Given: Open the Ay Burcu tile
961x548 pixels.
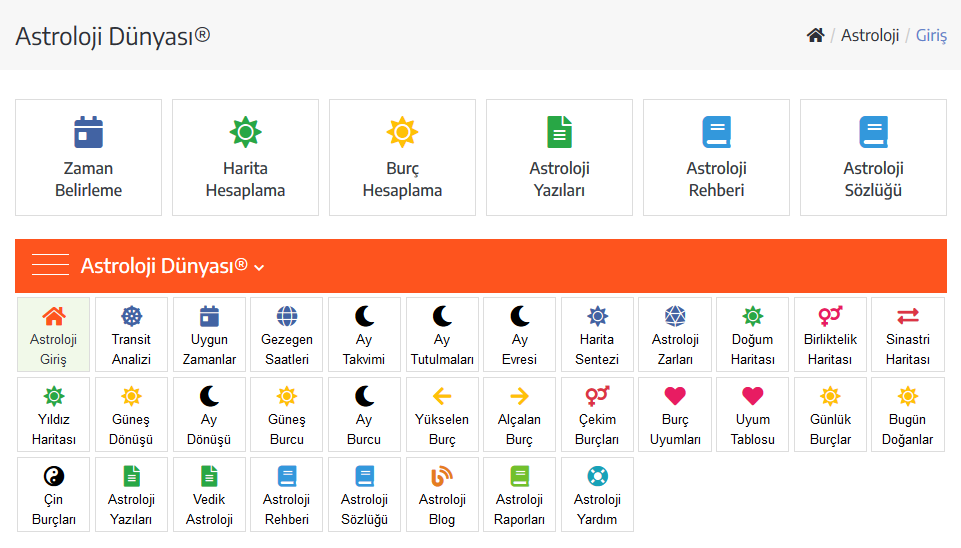Looking at the screenshot, I should click(364, 415).
